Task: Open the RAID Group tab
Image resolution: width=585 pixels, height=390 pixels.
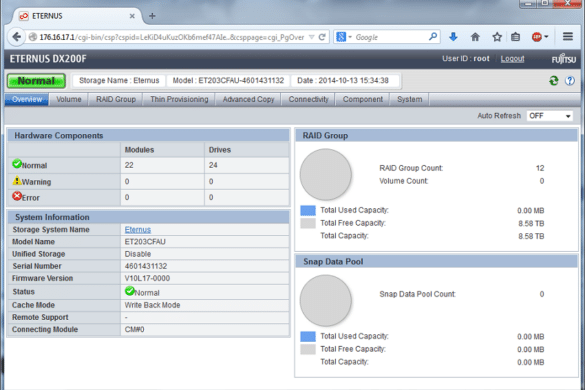Action: click(x=116, y=99)
